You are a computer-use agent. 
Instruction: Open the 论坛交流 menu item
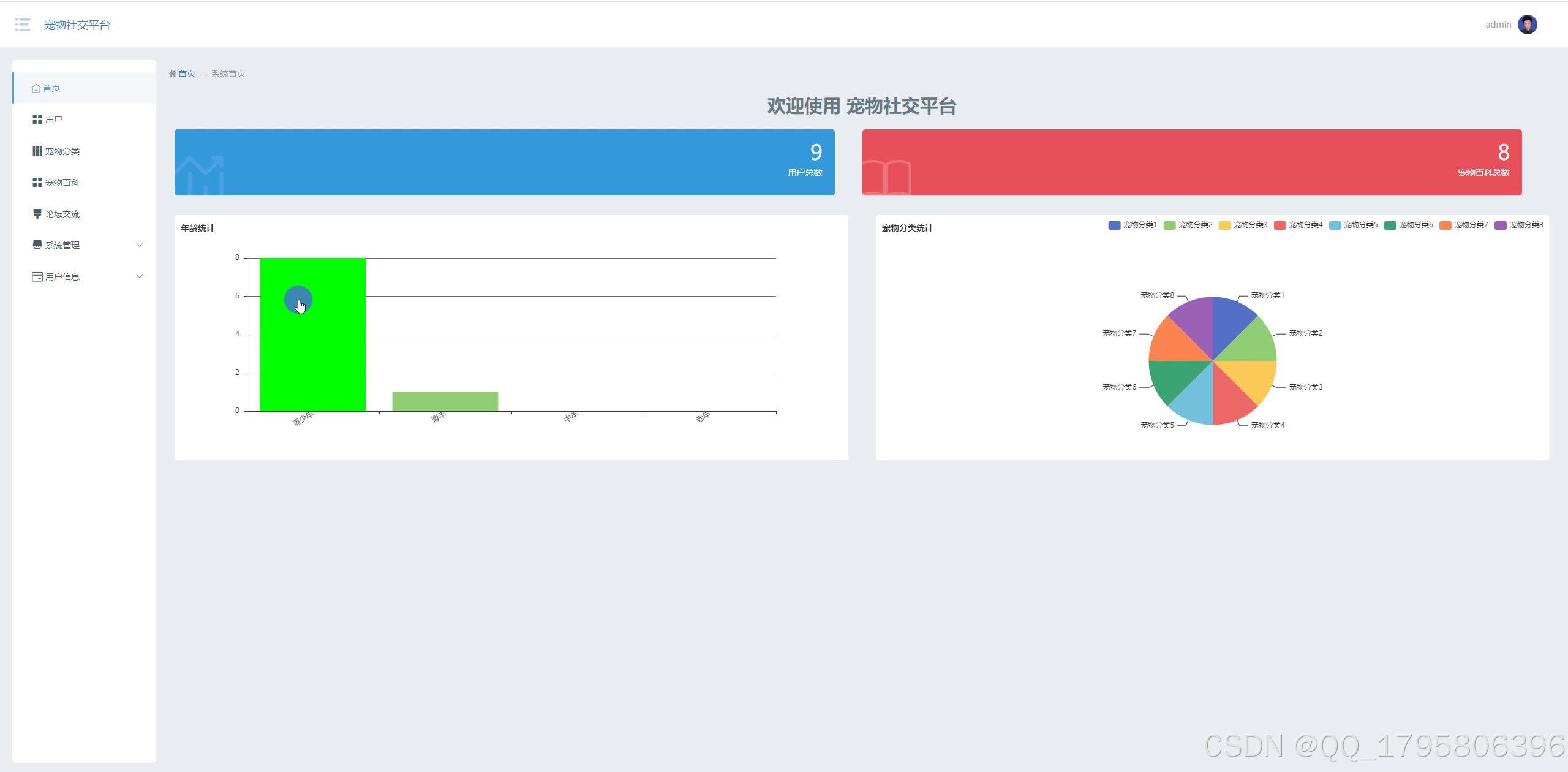pos(62,214)
